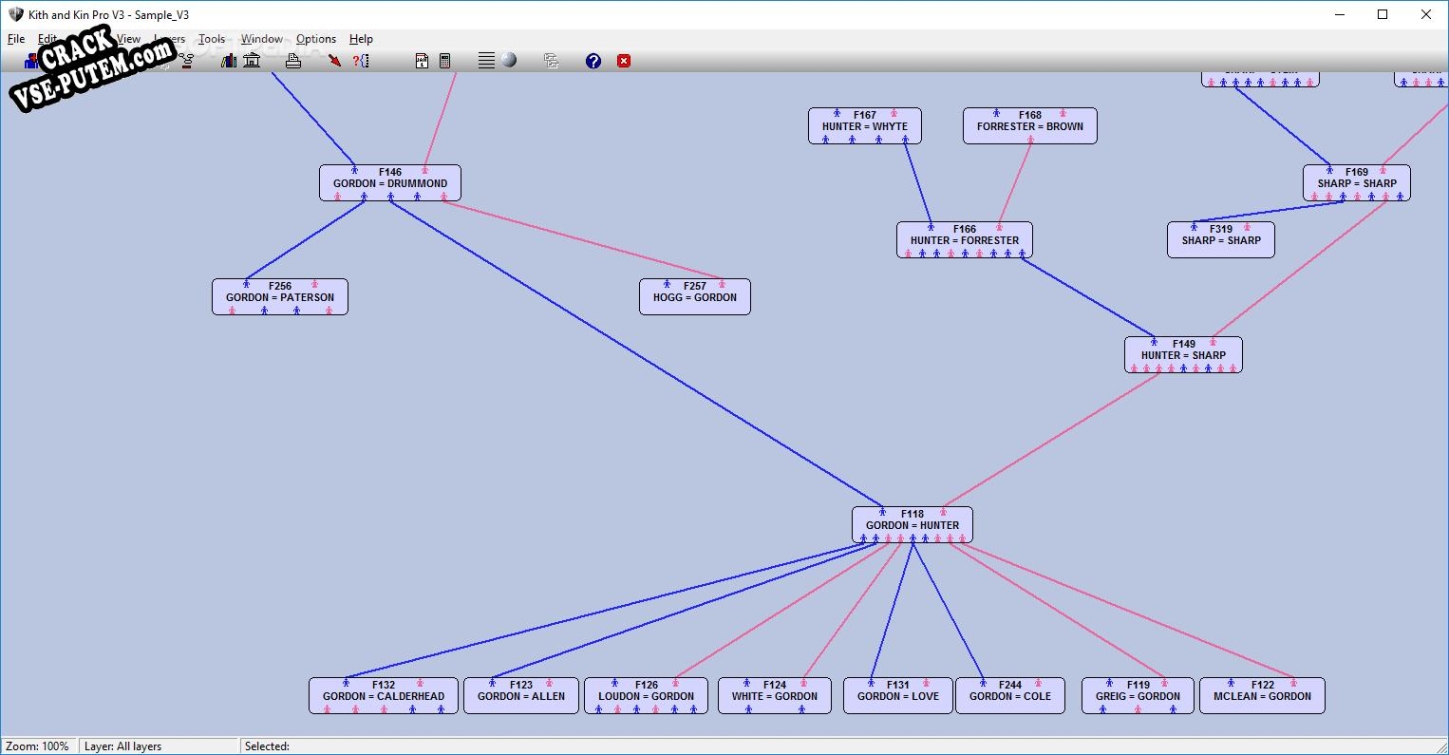This screenshot has height=755, width=1449.
Task: Click the calendar page icon in toolbar
Action: click(422, 61)
